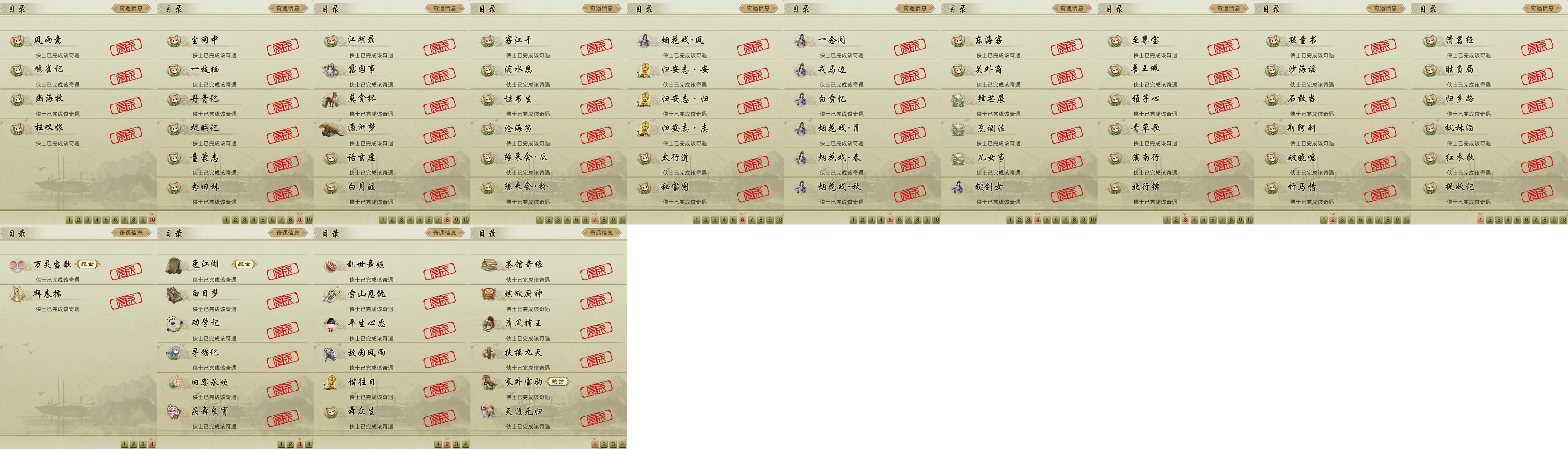
Task: Click the 绝世 badge beside 兔江湖
Action: pos(244,264)
